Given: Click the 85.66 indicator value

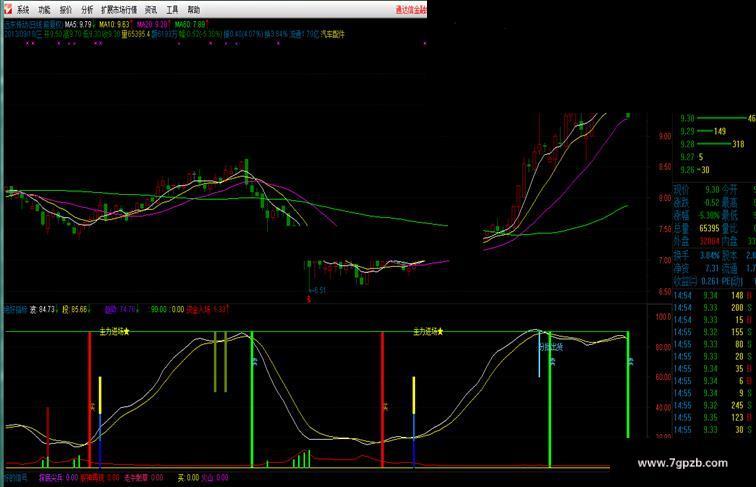Looking at the screenshot, I should pos(77,309).
